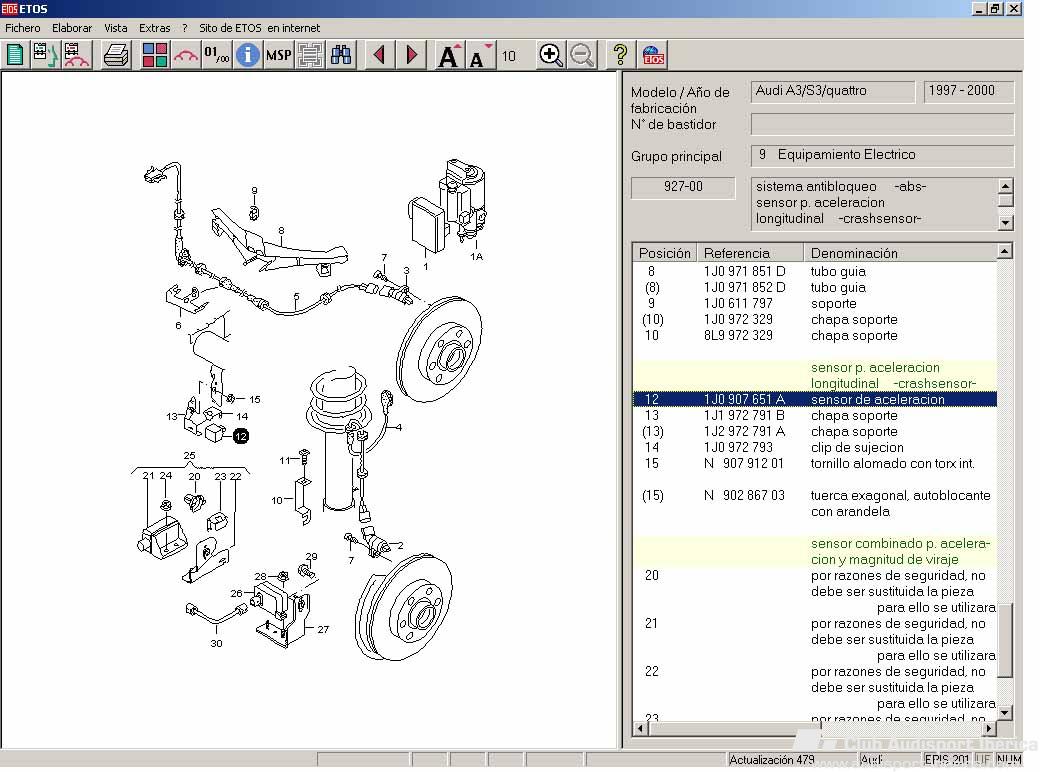Click the 'Referencia' column header
This screenshot has width=1040, height=772.
coord(750,253)
